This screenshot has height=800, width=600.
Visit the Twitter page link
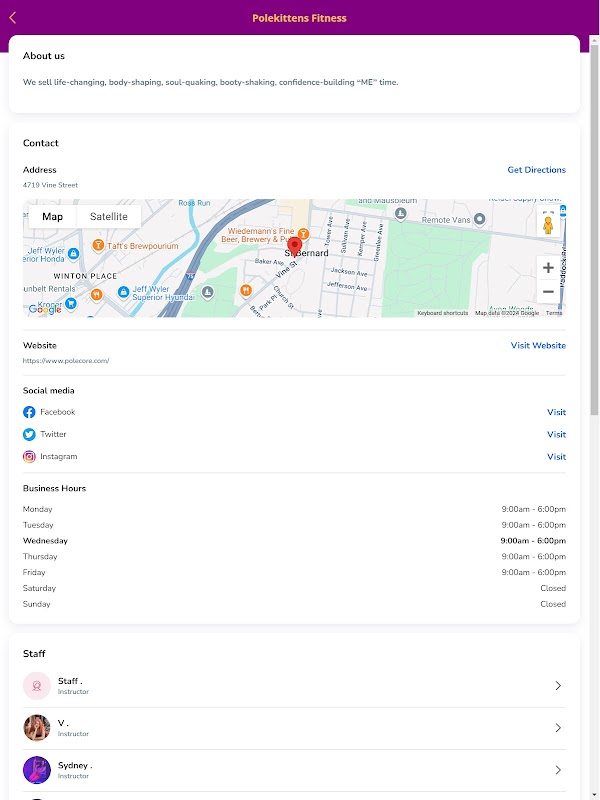pyautogui.click(x=556, y=434)
